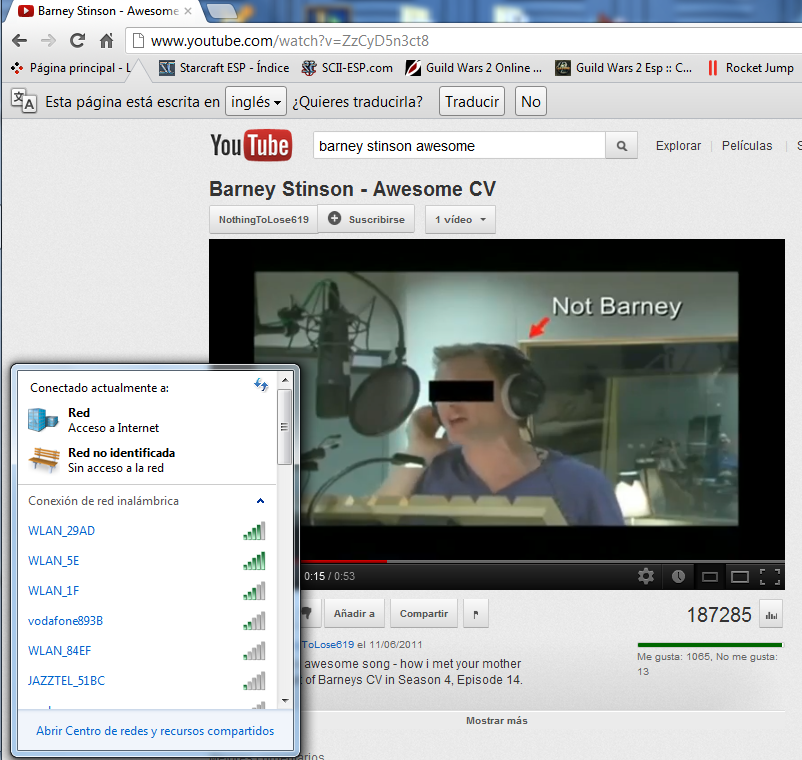The height and width of the screenshot is (760, 802).
Task: Collapse the Conexión de red inalámbrica section
Action: pyautogui.click(x=260, y=501)
